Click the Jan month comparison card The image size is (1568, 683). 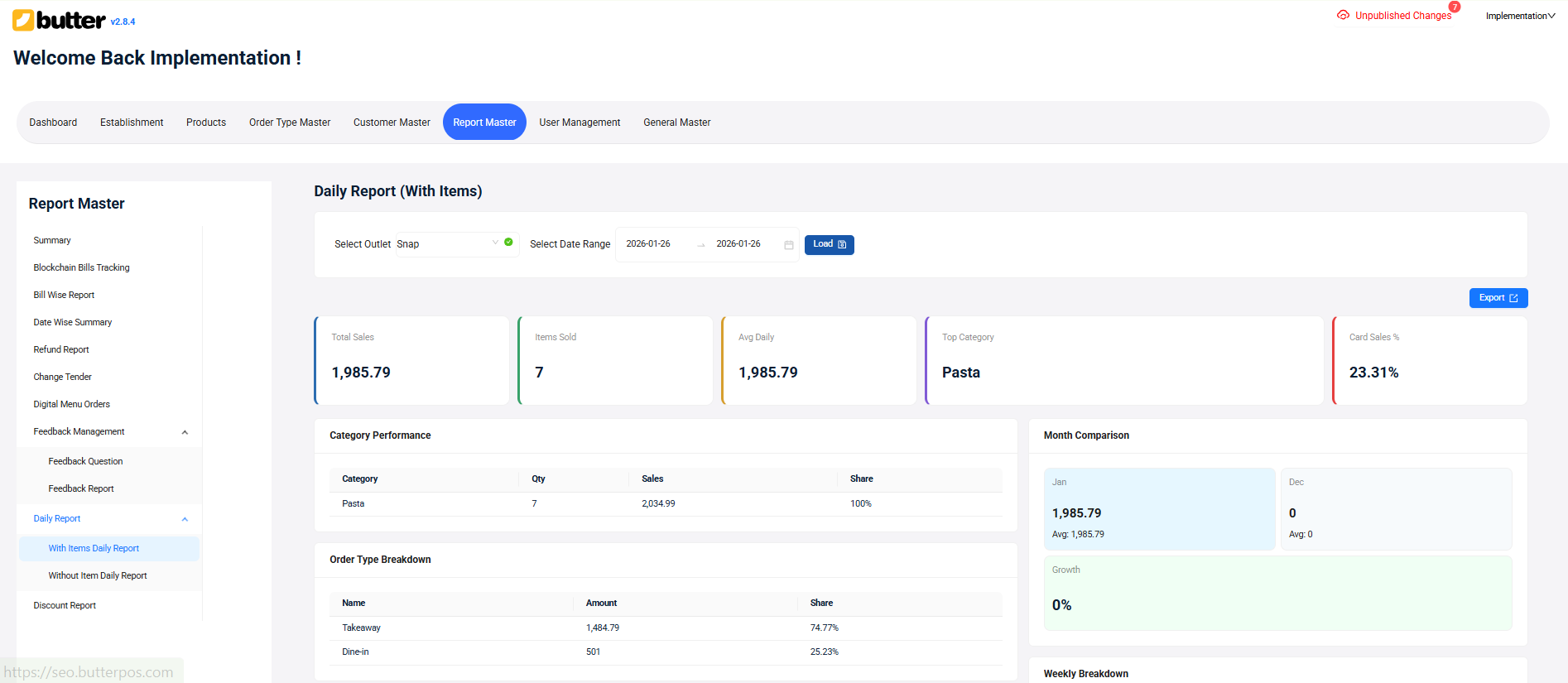(x=1159, y=509)
